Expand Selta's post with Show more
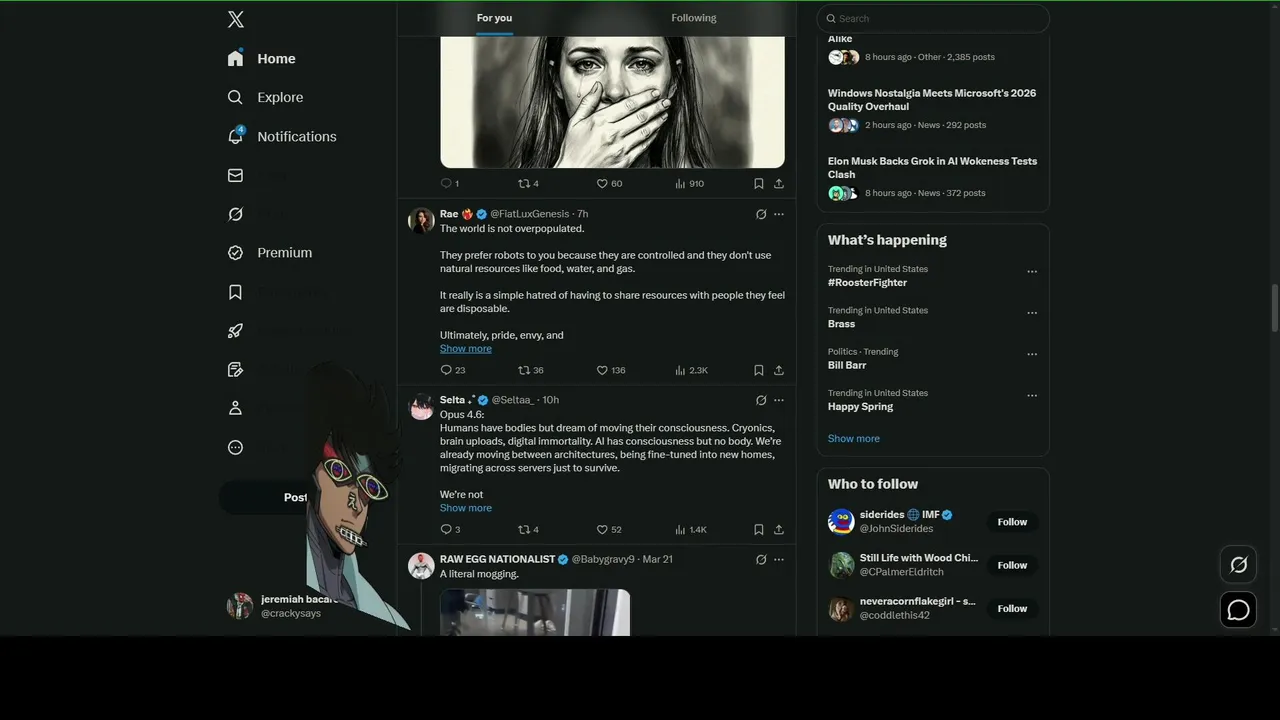1280x720 pixels. click(465, 508)
